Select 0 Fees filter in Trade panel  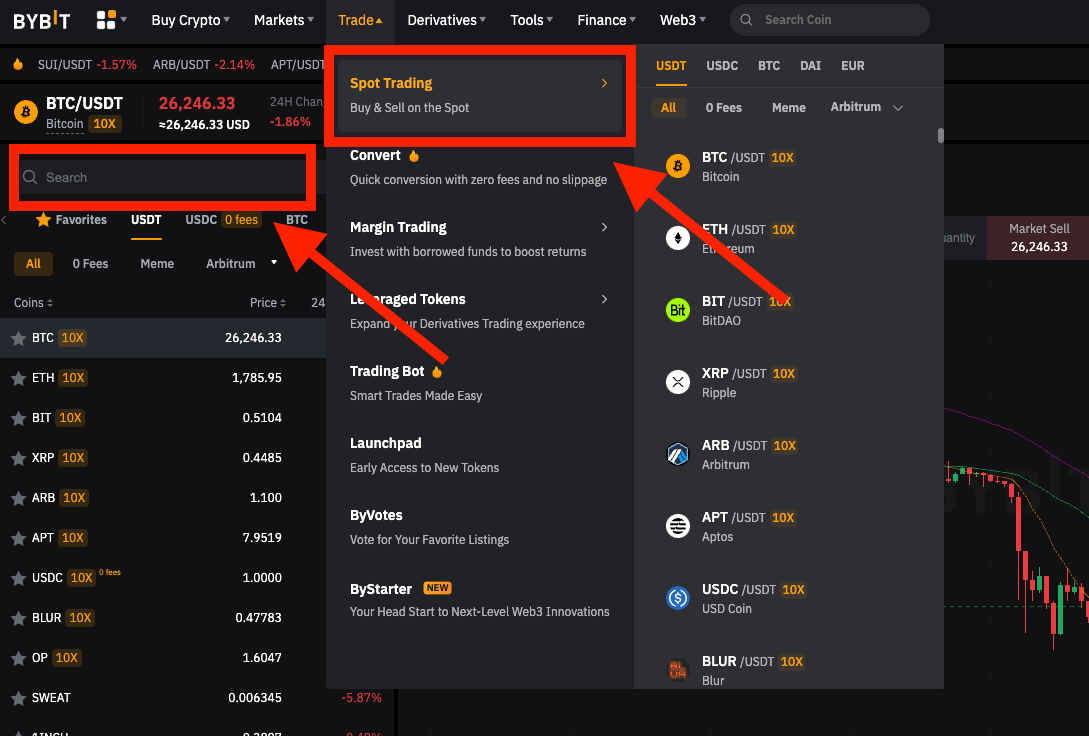pos(724,108)
